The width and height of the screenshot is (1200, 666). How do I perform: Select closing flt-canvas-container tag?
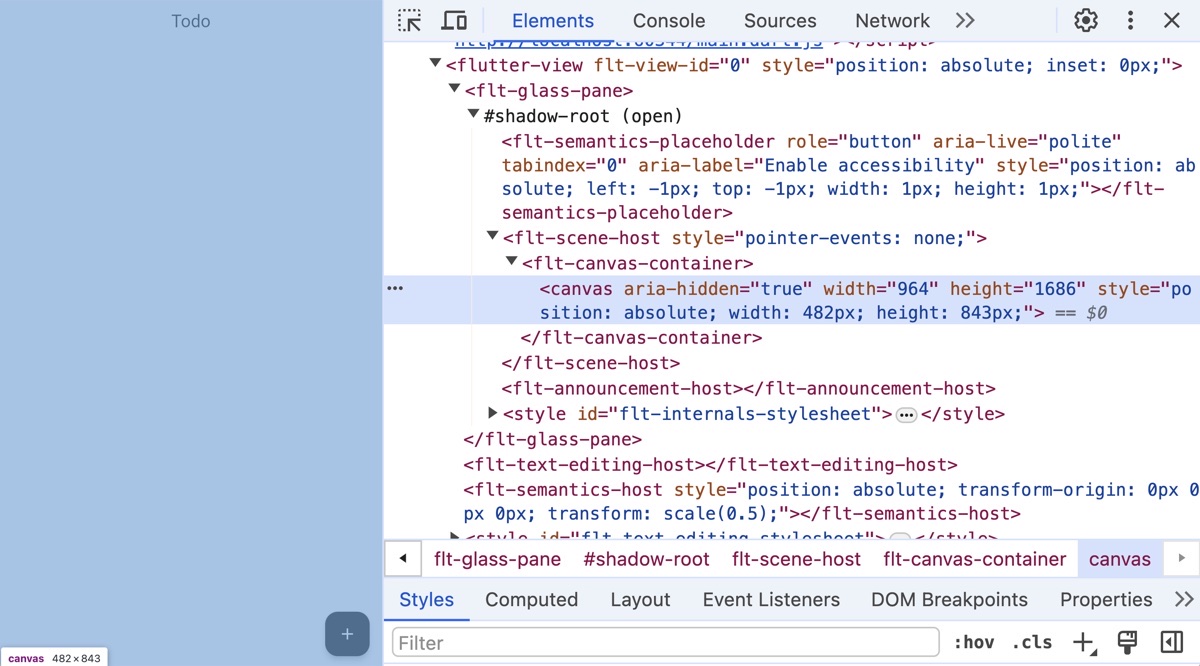(642, 338)
